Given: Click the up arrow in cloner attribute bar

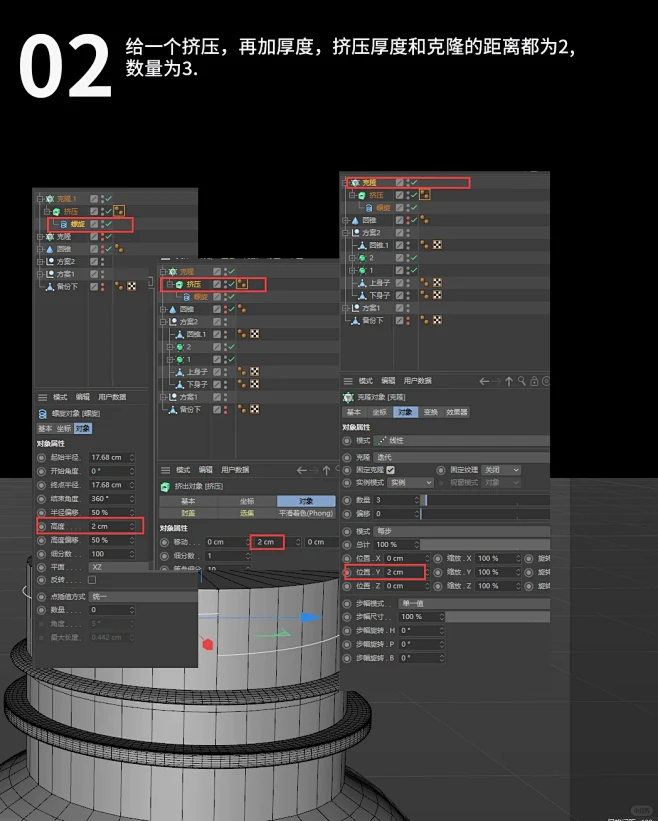Looking at the screenshot, I should (509, 381).
